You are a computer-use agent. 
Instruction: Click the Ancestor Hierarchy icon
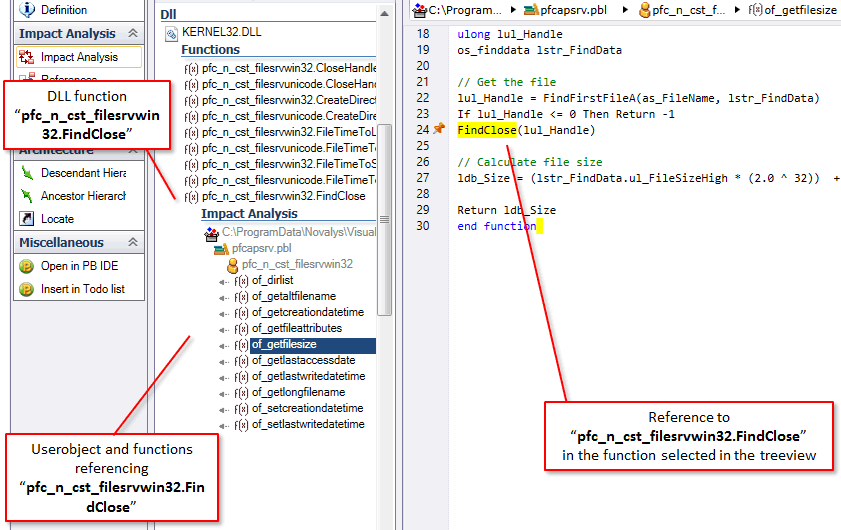(x=28, y=196)
